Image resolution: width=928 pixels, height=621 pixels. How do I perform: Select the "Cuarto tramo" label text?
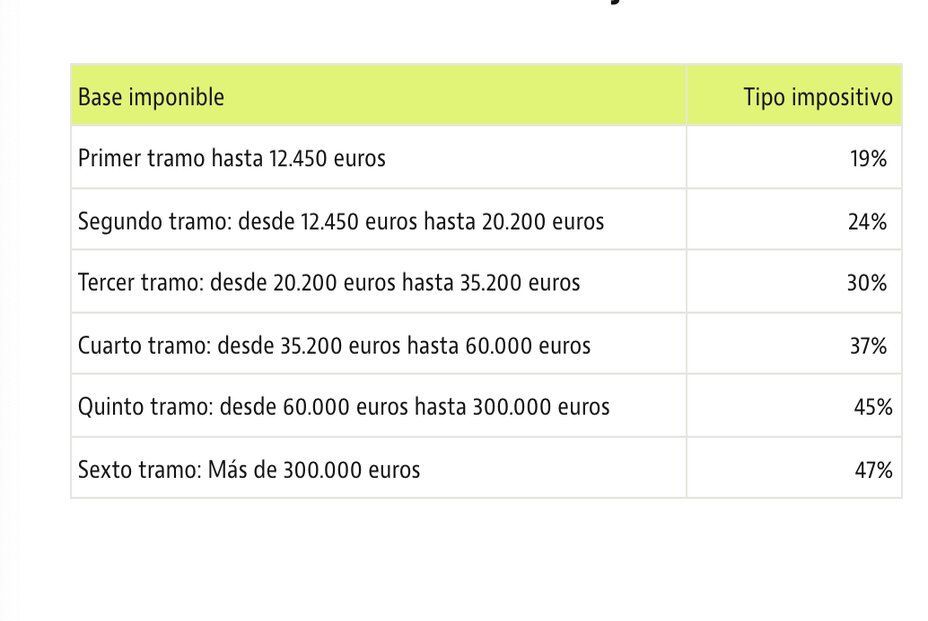tap(144, 346)
